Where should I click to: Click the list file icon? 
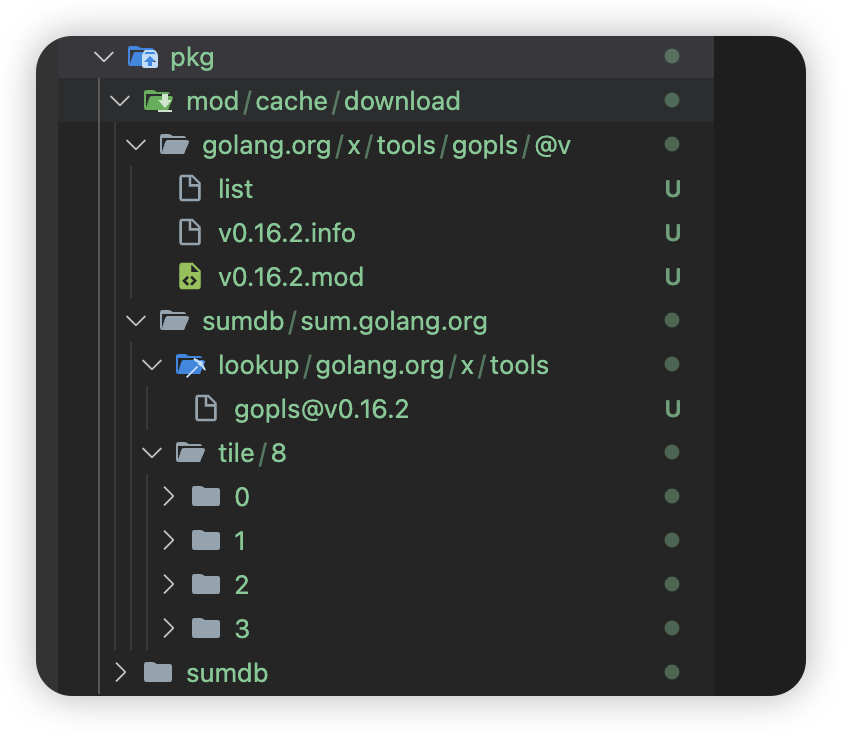point(190,189)
